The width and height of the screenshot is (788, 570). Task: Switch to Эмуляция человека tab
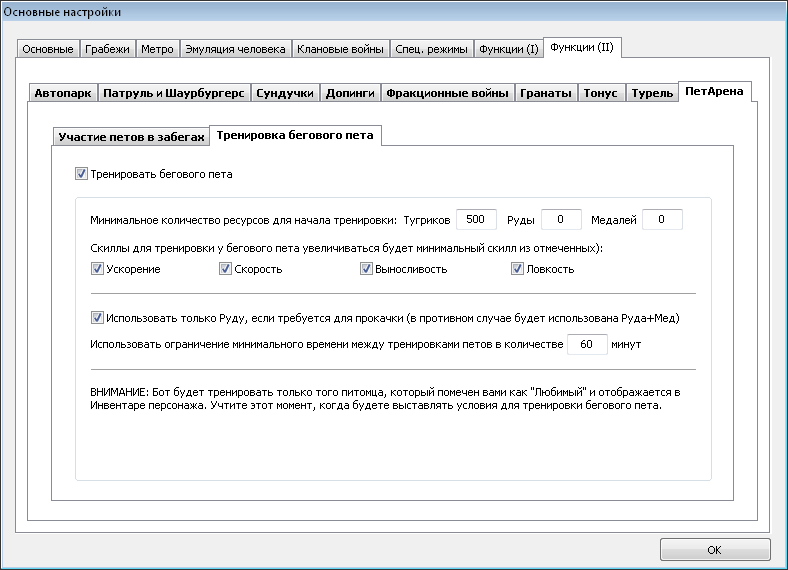click(x=235, y=49)
